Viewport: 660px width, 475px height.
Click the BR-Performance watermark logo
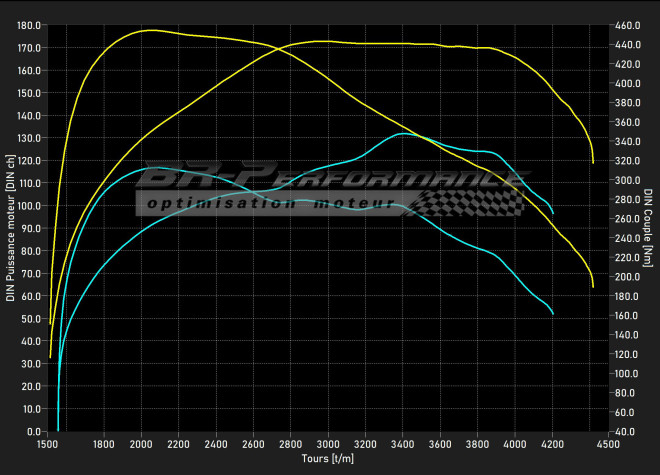click(330, 178)
